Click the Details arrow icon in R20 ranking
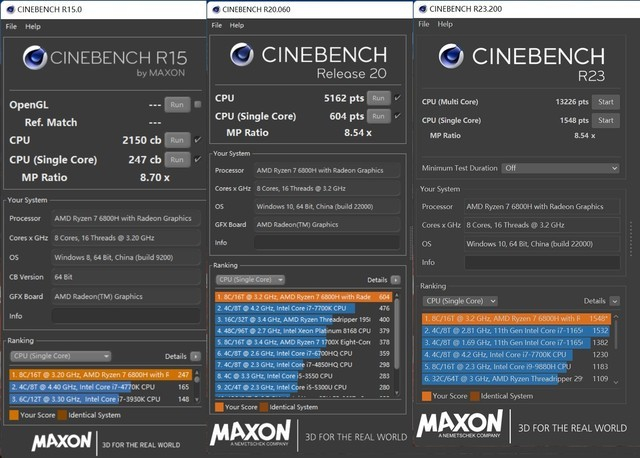Image resolution: width=640 pixels, height=458 pixels. 397,280
